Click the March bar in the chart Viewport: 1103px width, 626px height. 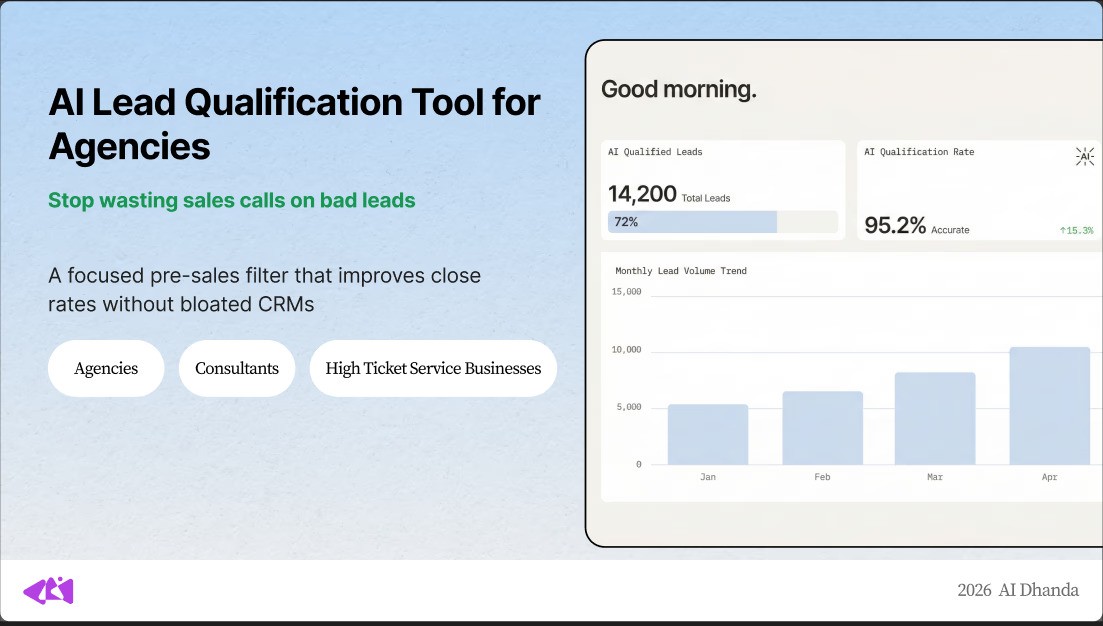tap(935, 419)
